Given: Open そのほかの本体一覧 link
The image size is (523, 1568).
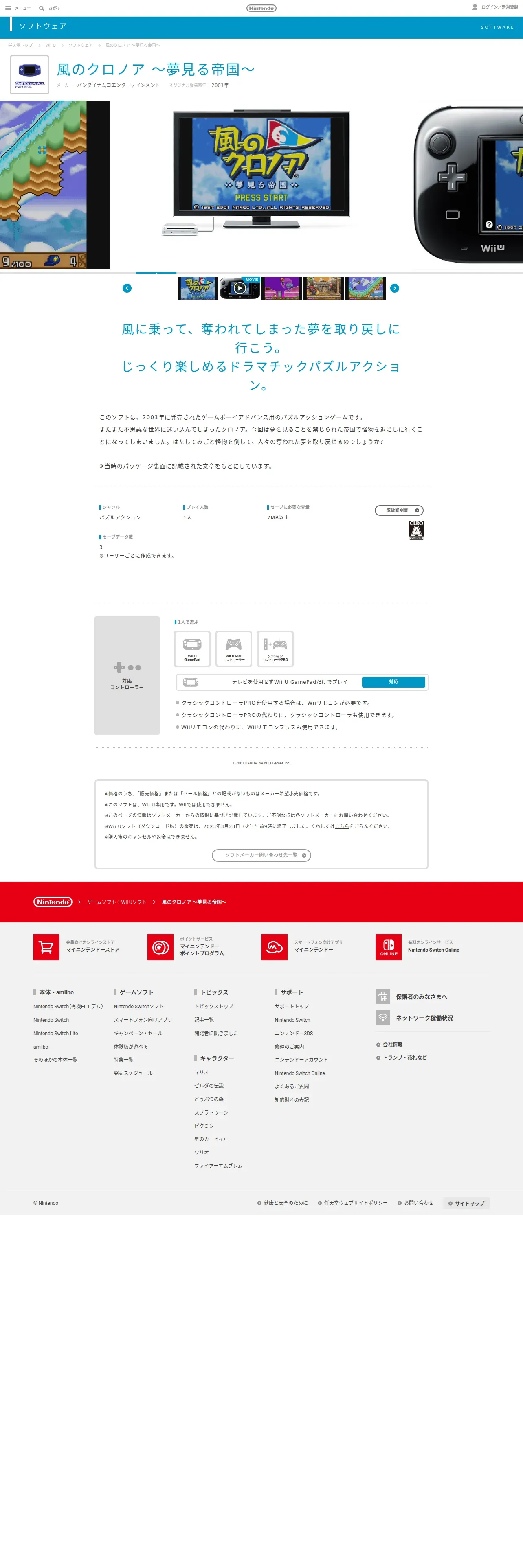Looking at the screenshot, I should [55, 1060].
